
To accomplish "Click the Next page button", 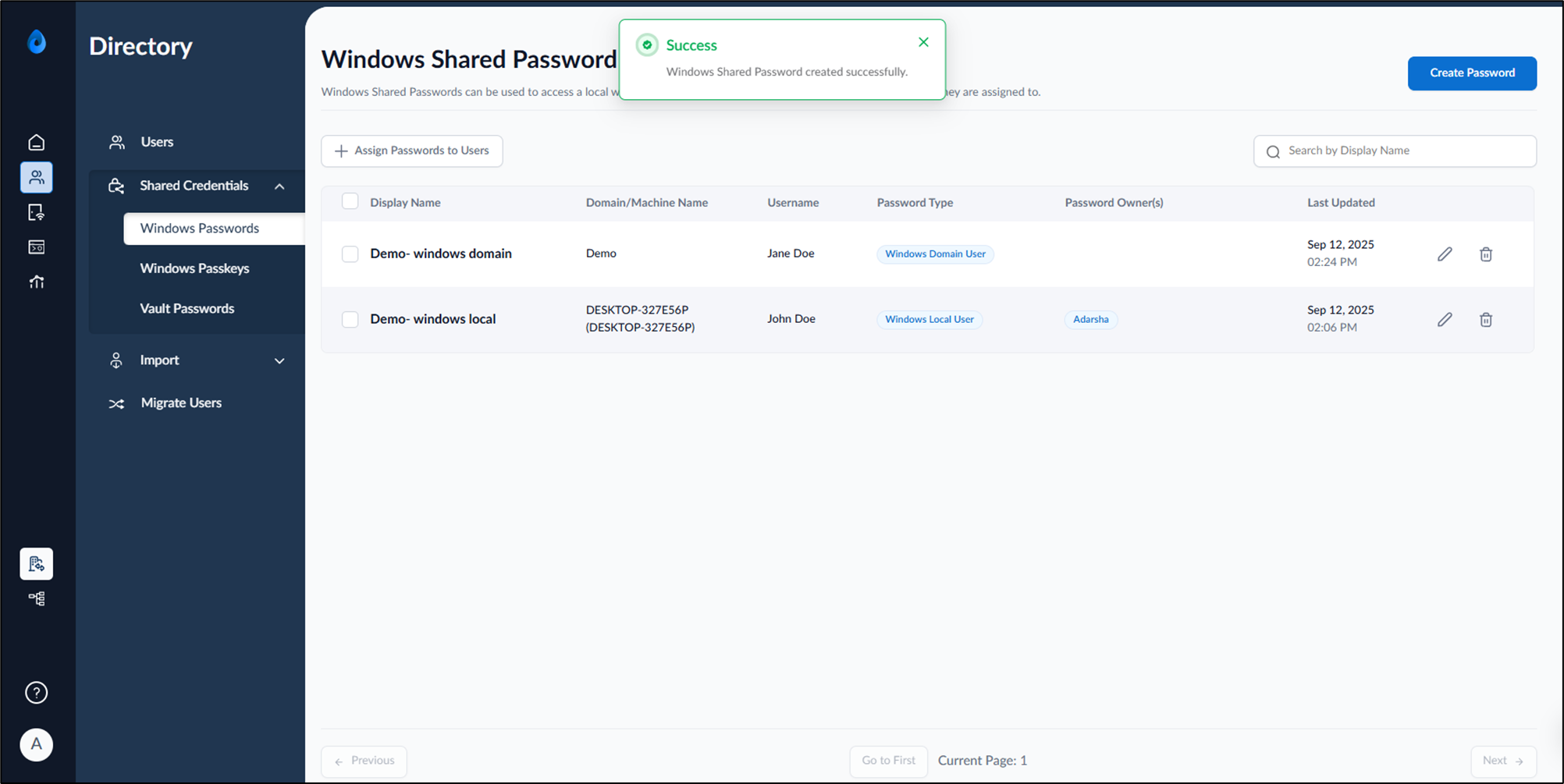I will pos(1503,761).
